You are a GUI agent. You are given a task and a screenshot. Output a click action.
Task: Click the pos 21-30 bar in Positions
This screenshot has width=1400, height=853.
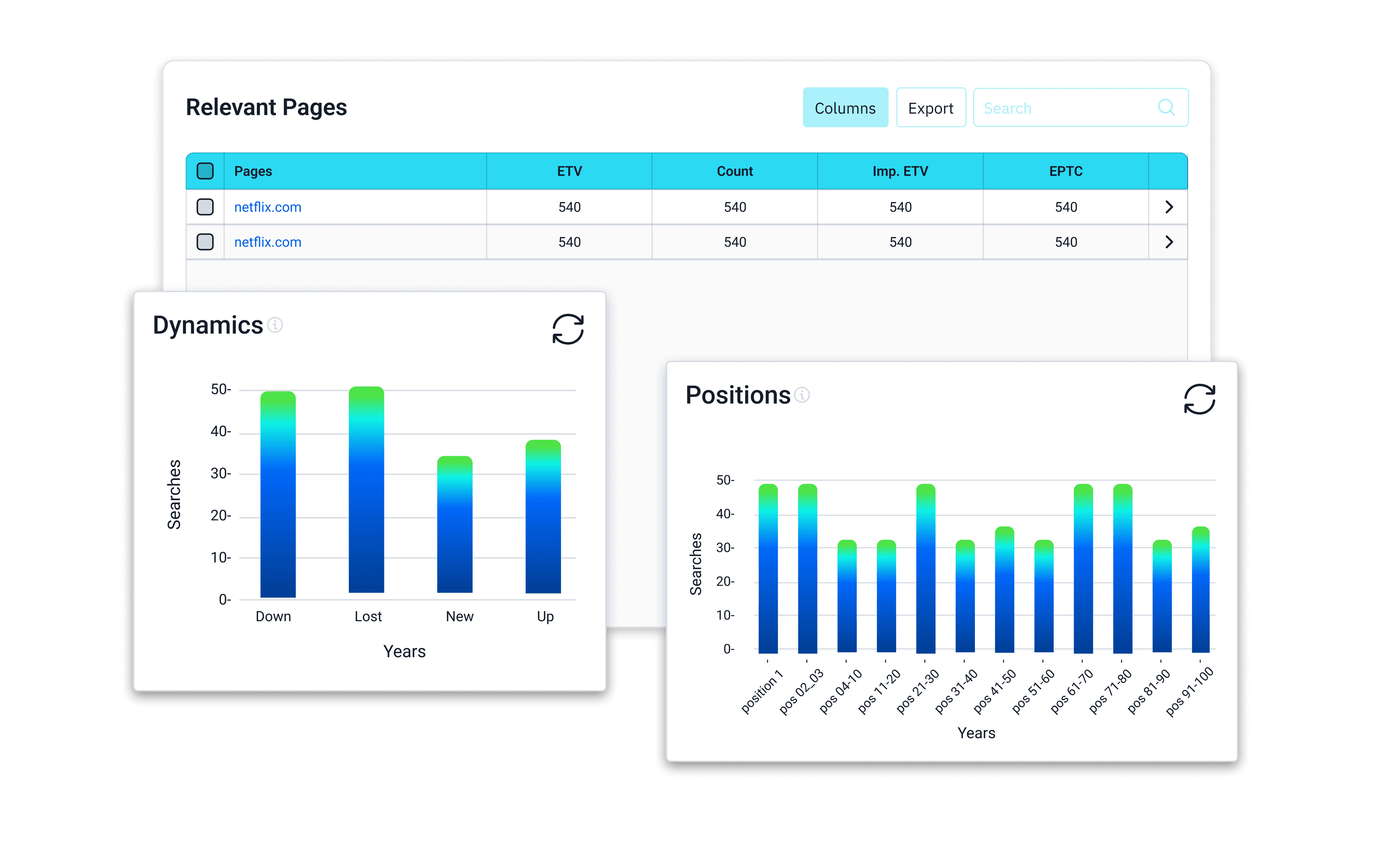click(x=926, y=568)
